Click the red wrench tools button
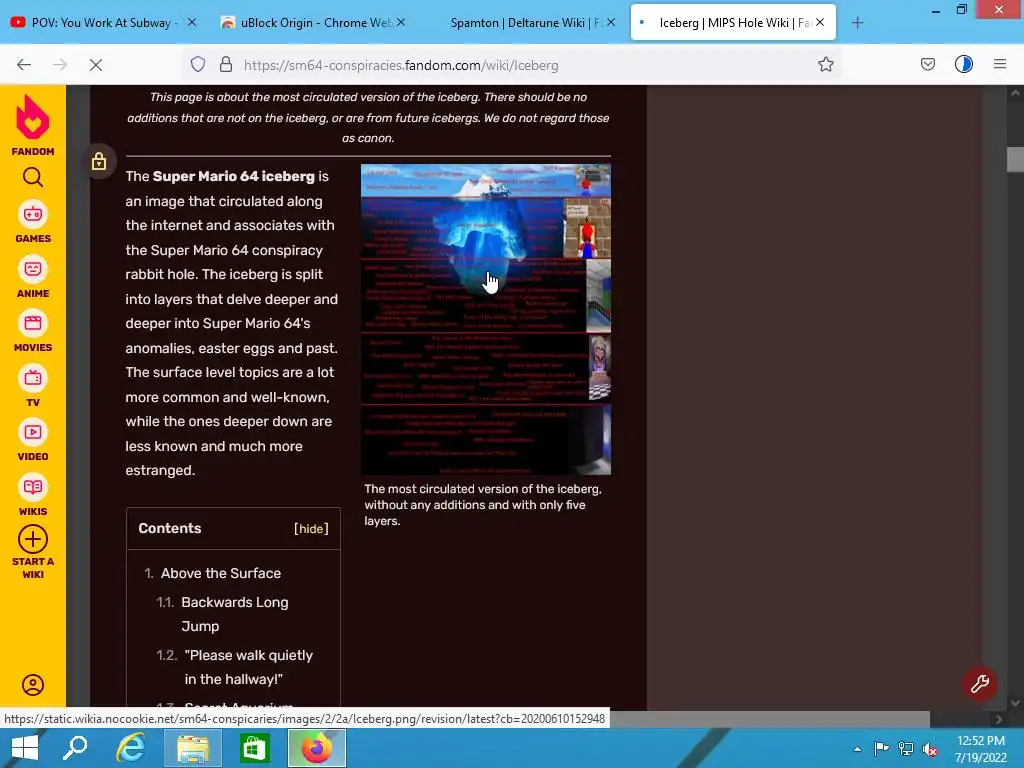Image resolution: width=1024 pixels, height=768 pixels. (980, 684)
